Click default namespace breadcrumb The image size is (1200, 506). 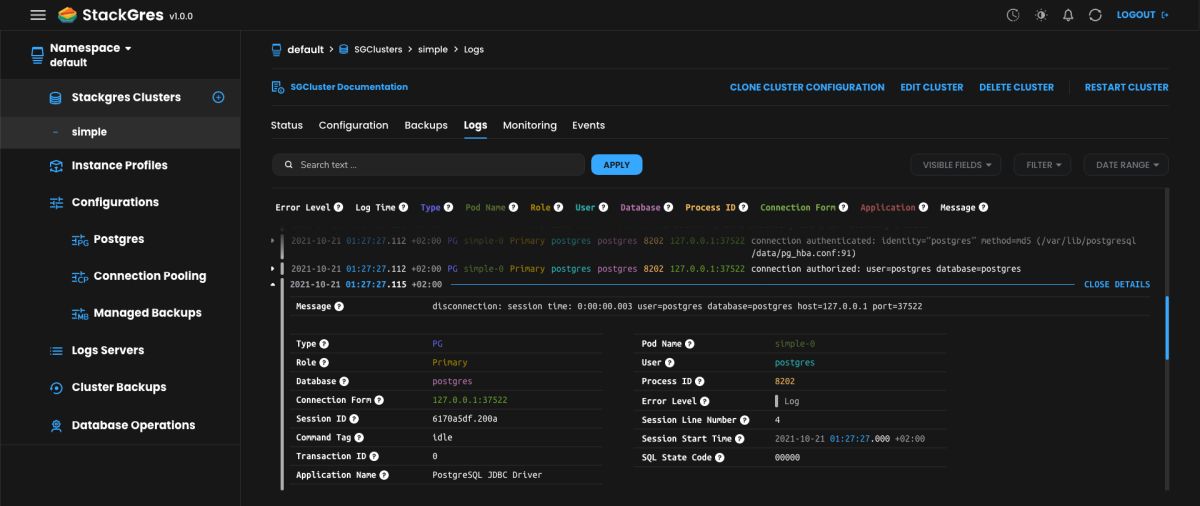305,49
